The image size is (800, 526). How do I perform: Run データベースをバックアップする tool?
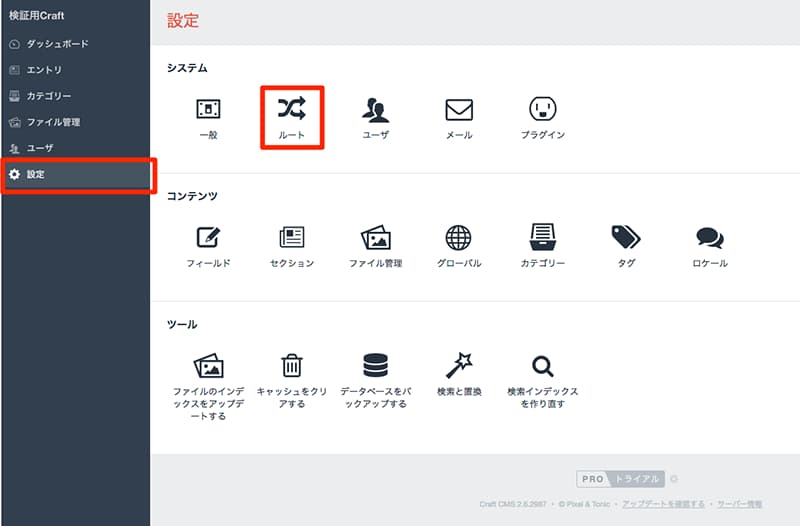pos(375,365)
